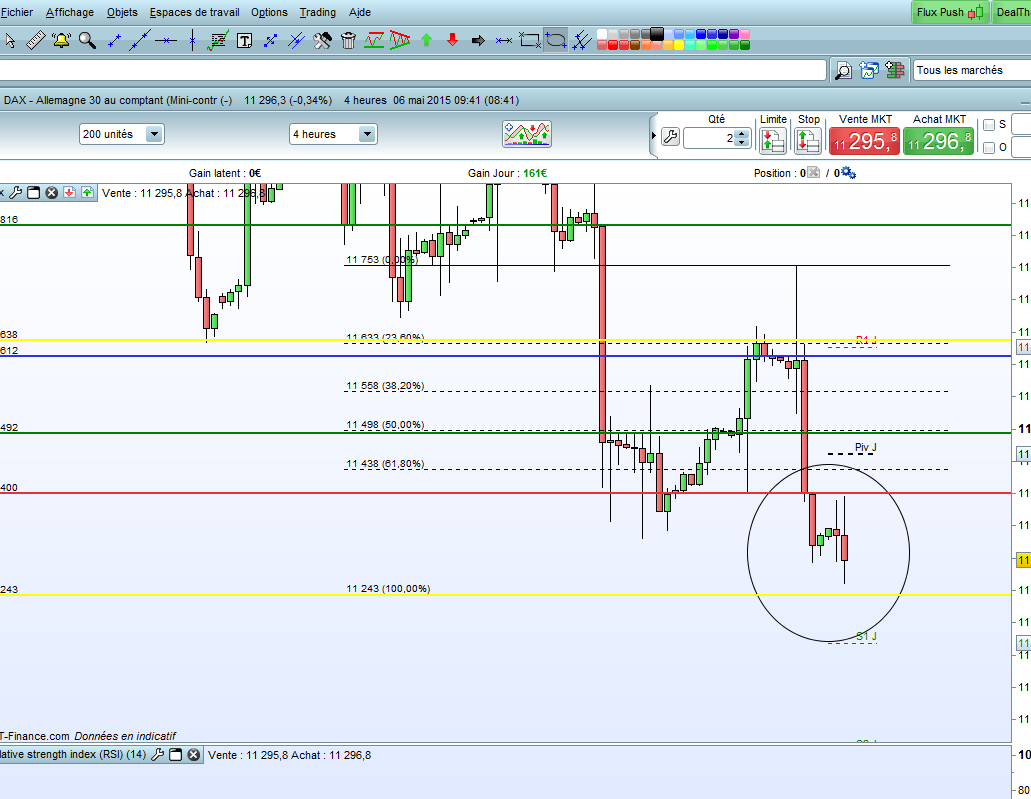Click the market search input field
This screenshot has width=1031, height=799.
coord(413,70)
